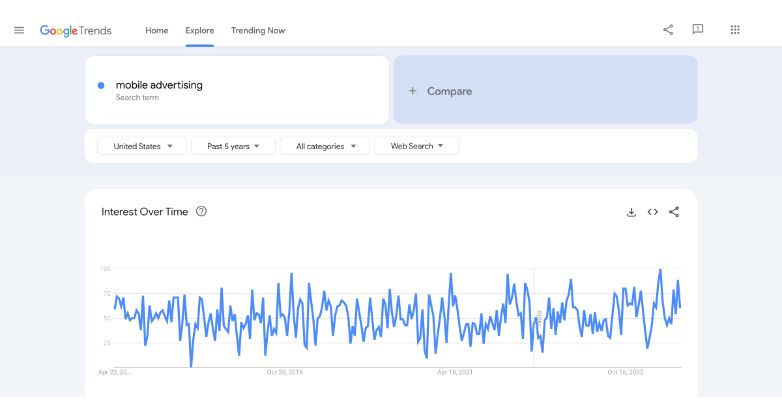Click the Note marker on the chart

tap(538, 317)
